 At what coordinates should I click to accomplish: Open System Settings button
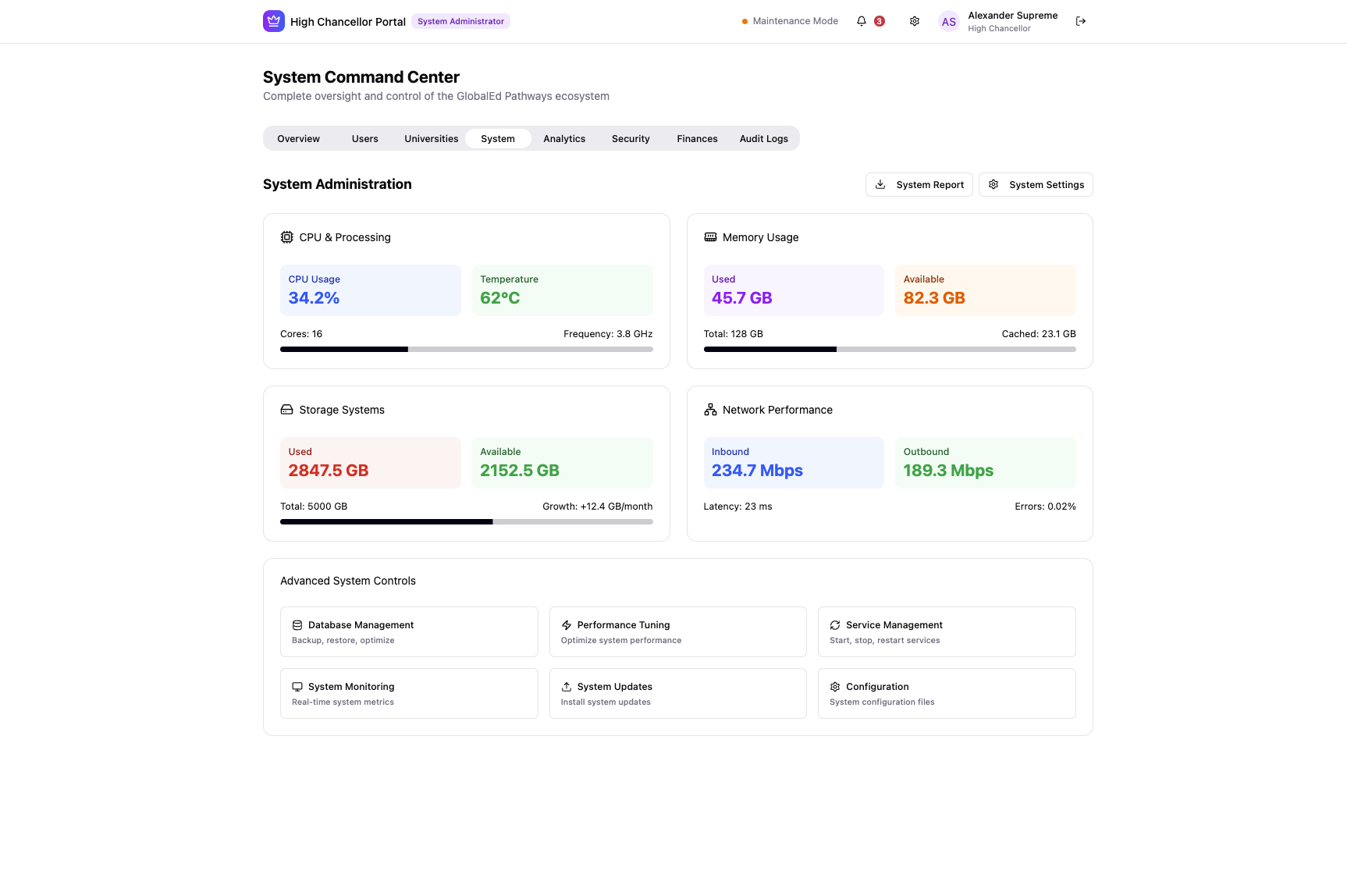pyautogui.click(x=1036, y=185)
